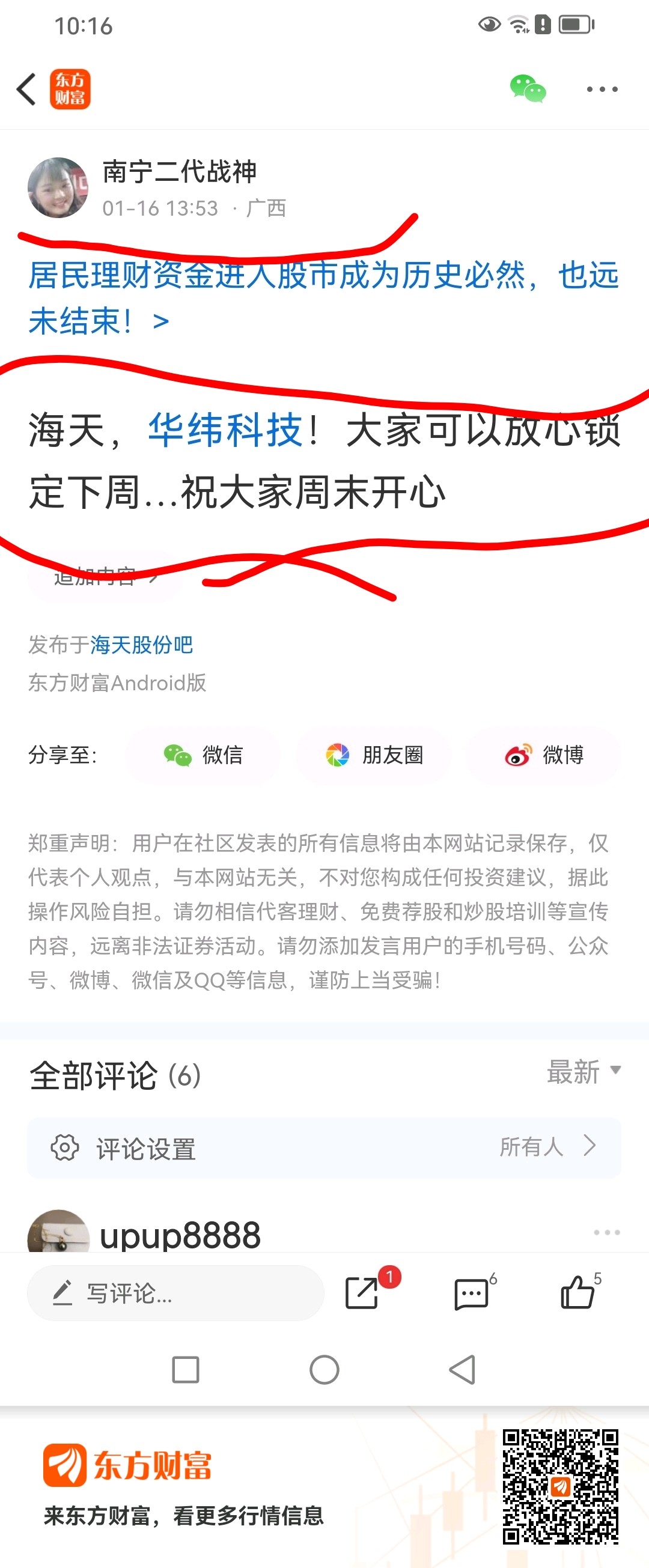Screen dimensions: 649x1568
Task: Share via the green WeChat icon in header
Action: pyautogui.click(x=528, y=89)
